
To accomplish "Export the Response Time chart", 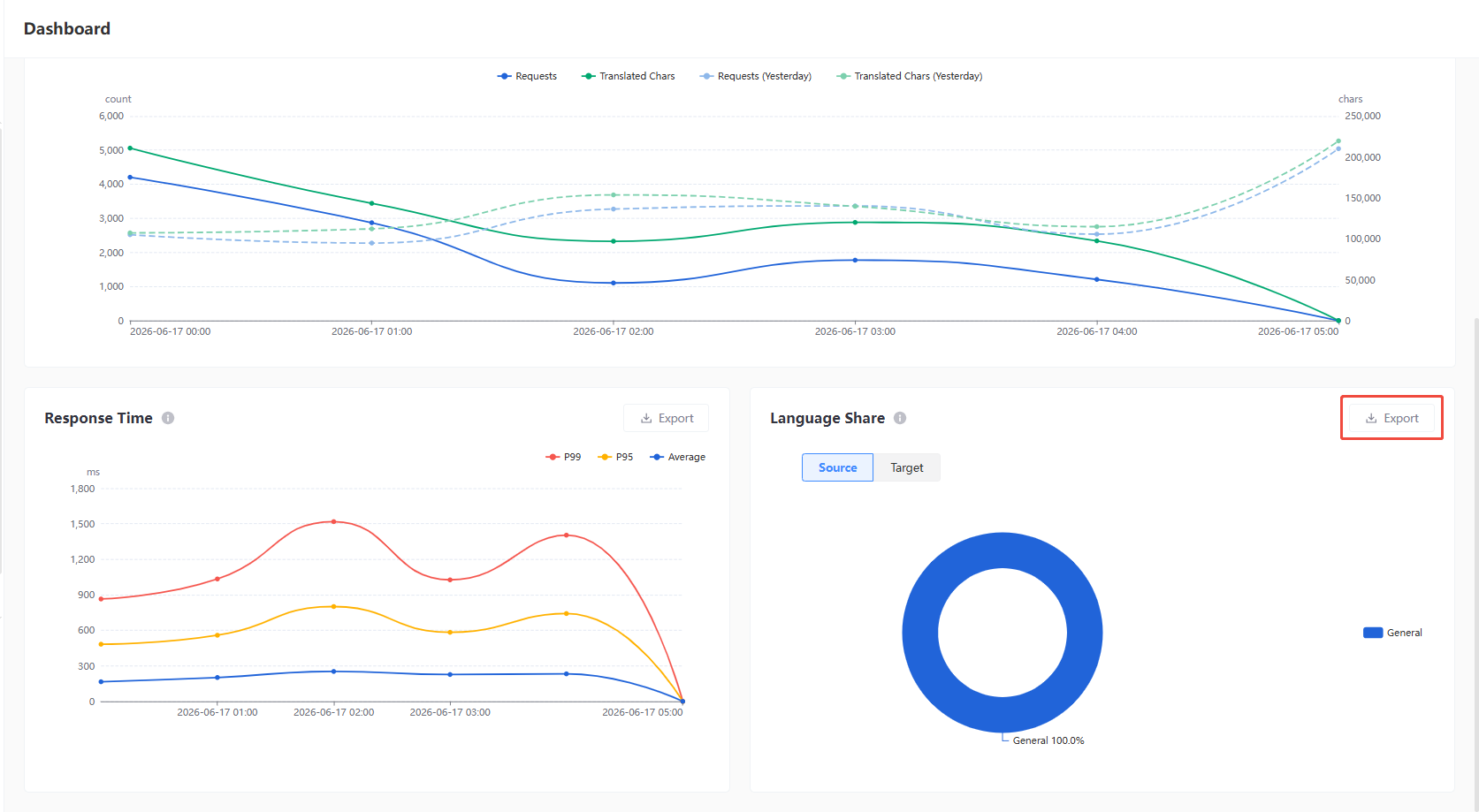I will (667, 418).
